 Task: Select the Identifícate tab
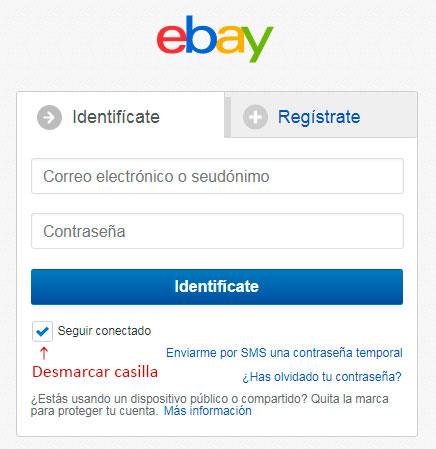point(121,115)
